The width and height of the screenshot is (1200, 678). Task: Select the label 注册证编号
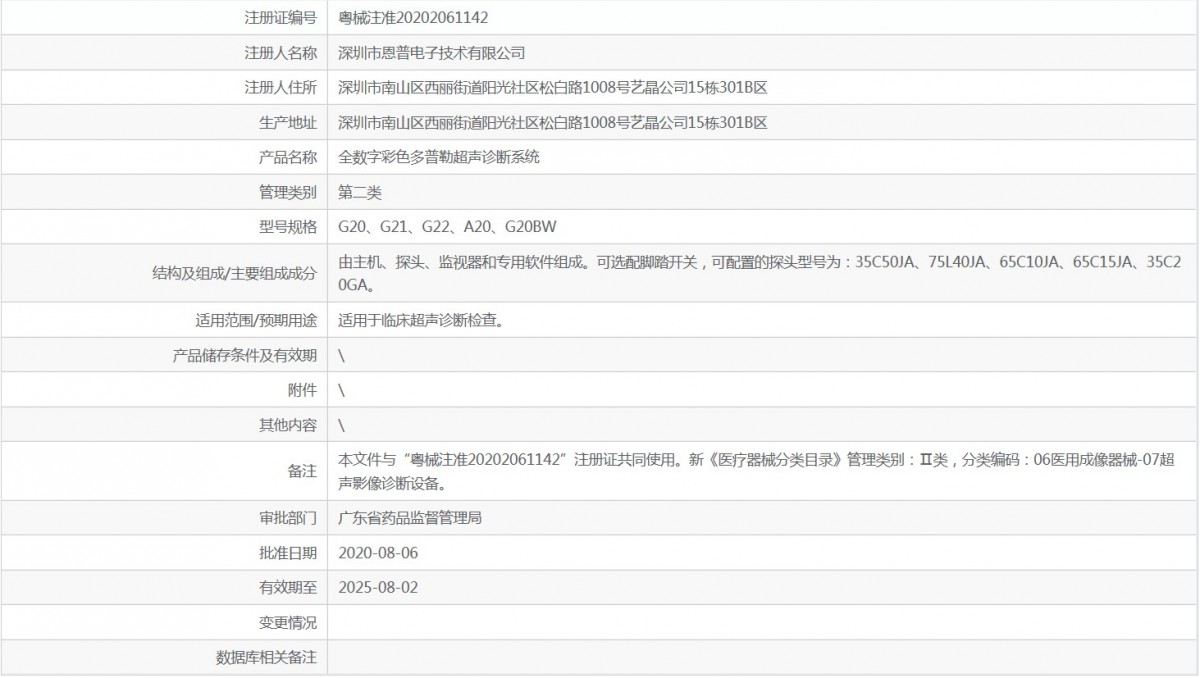click(280, 18)
